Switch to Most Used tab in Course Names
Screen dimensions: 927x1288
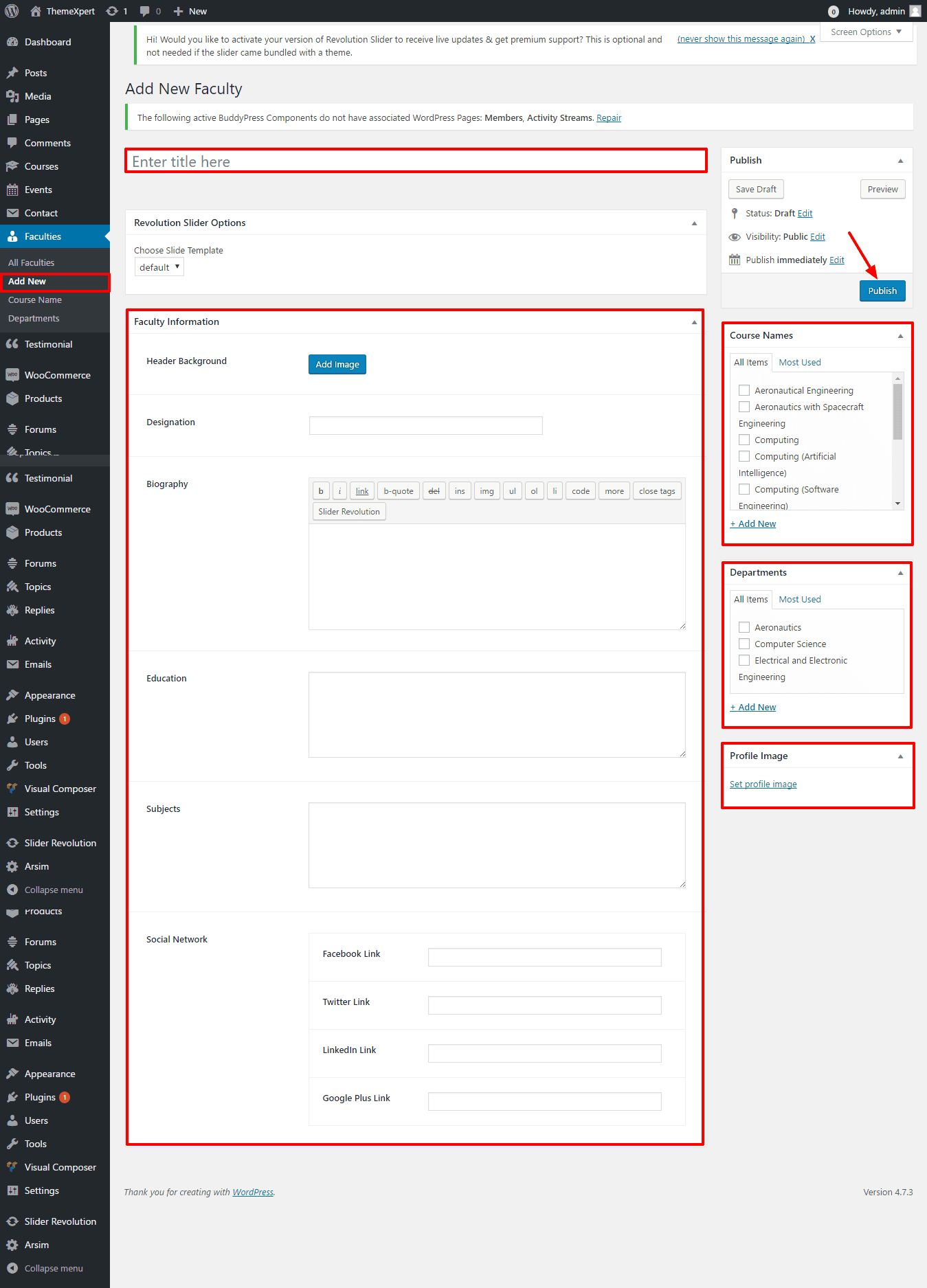(799, 363)
